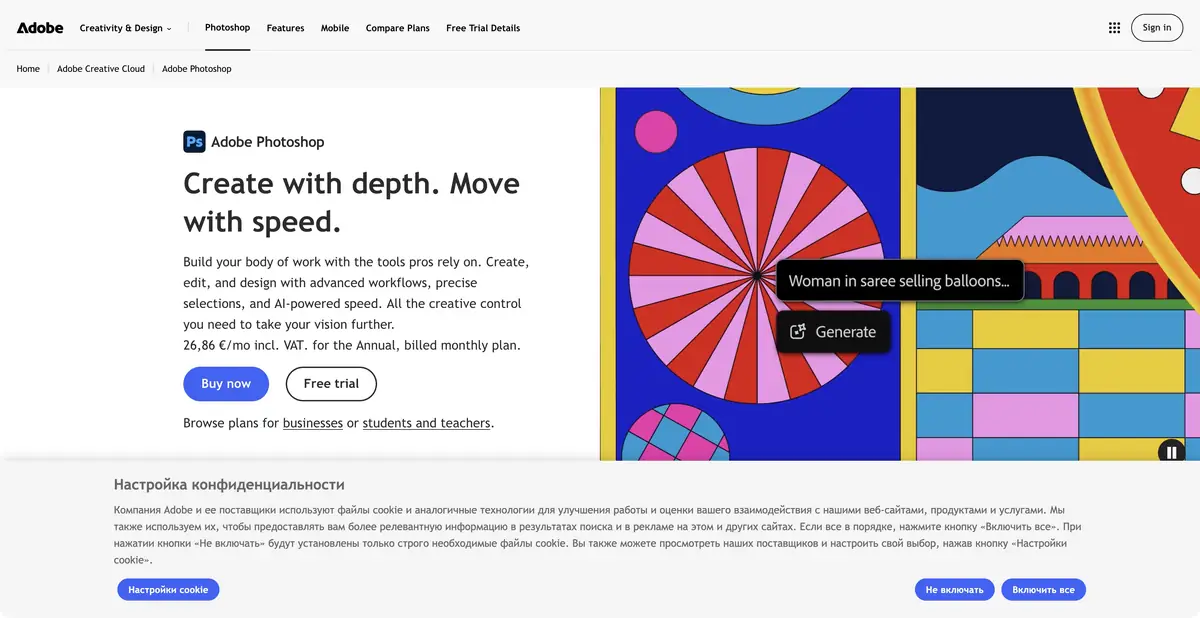Viewport: 1200px width, 618px height.
Task: Open Free Trial Details
Action: tap(483, 28)
